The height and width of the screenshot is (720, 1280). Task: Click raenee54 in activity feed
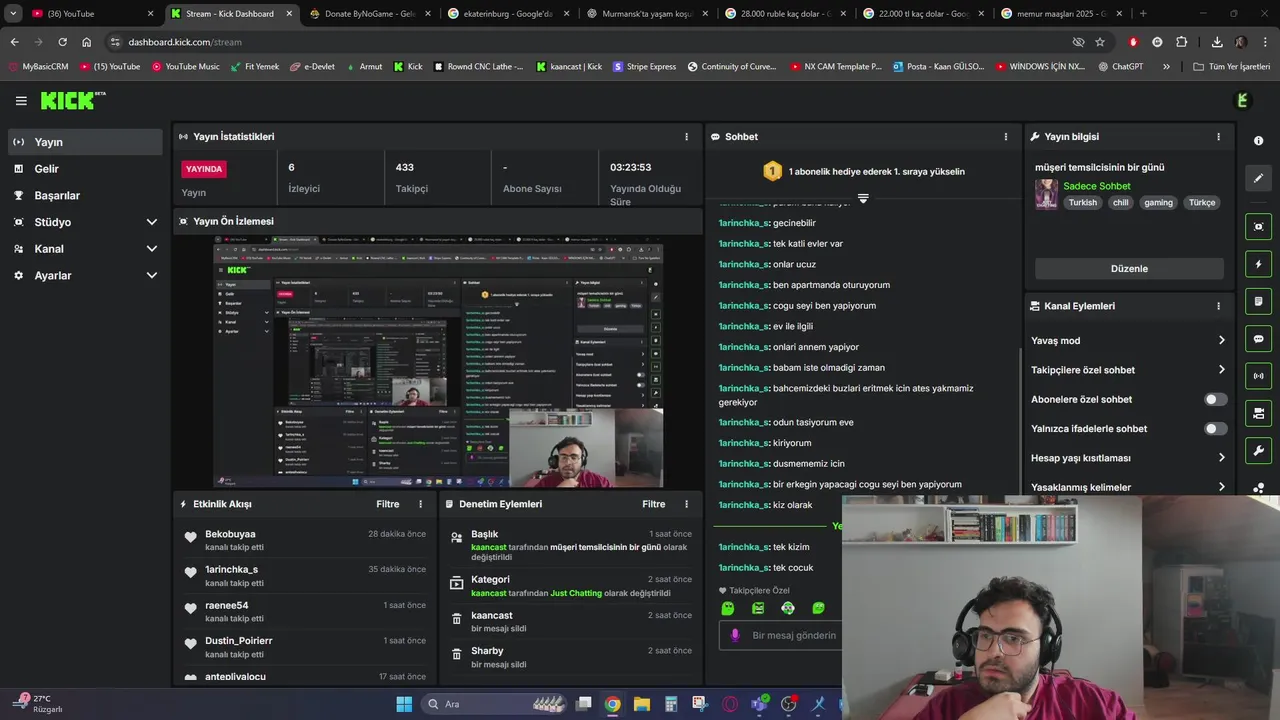[226, 605]
